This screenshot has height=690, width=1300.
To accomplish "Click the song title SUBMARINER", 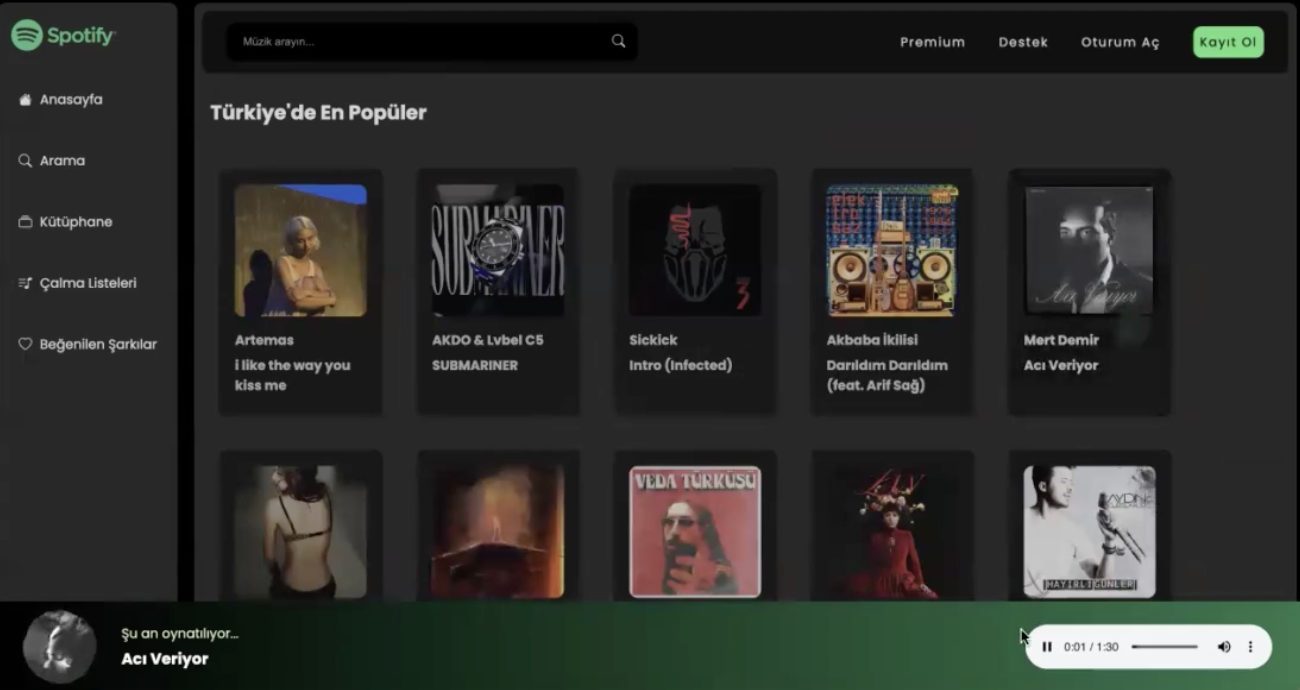I will pos(475,365).
